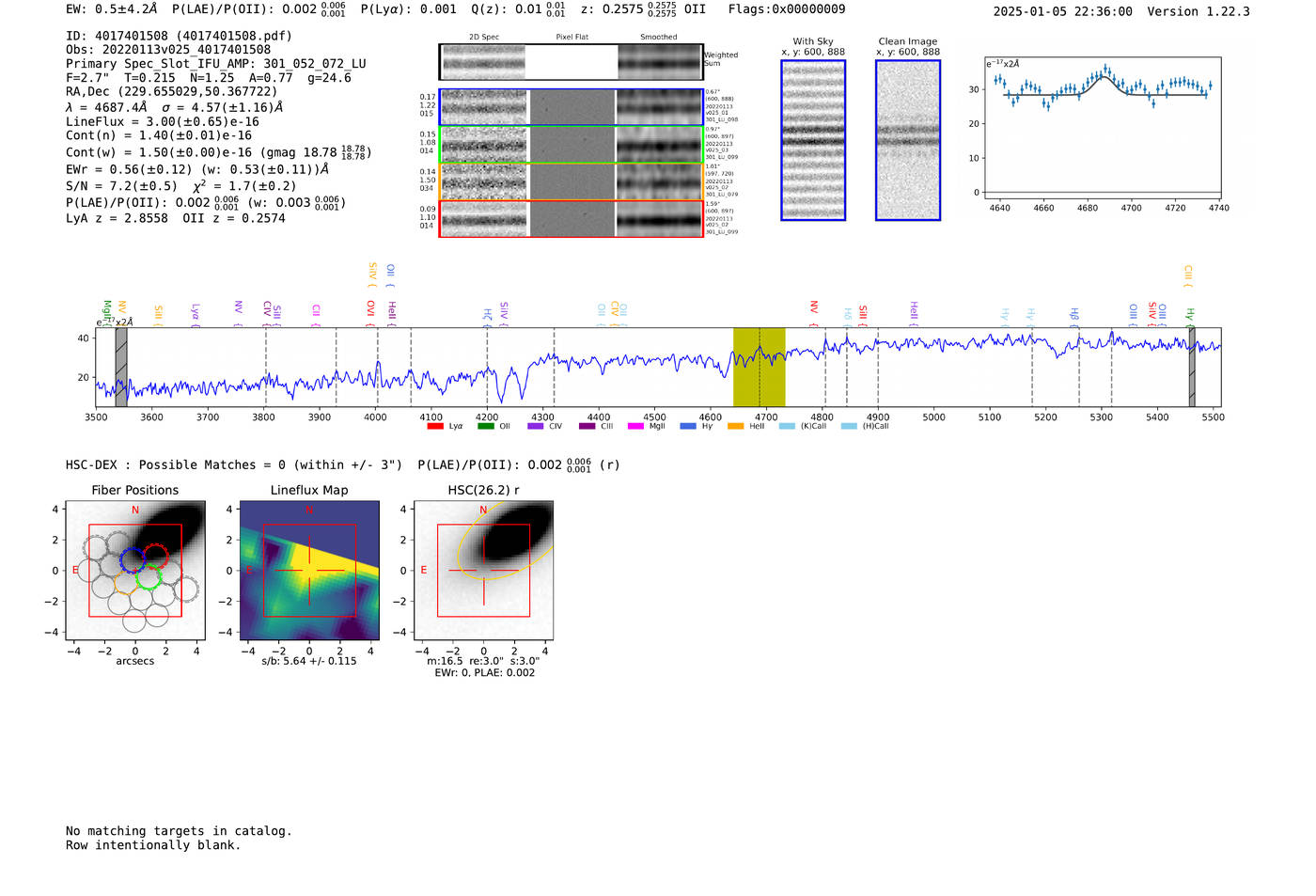Click the yellow highlighted region in spectrum
Viewport: 1316px width, 896px height.
click(760, 367)
